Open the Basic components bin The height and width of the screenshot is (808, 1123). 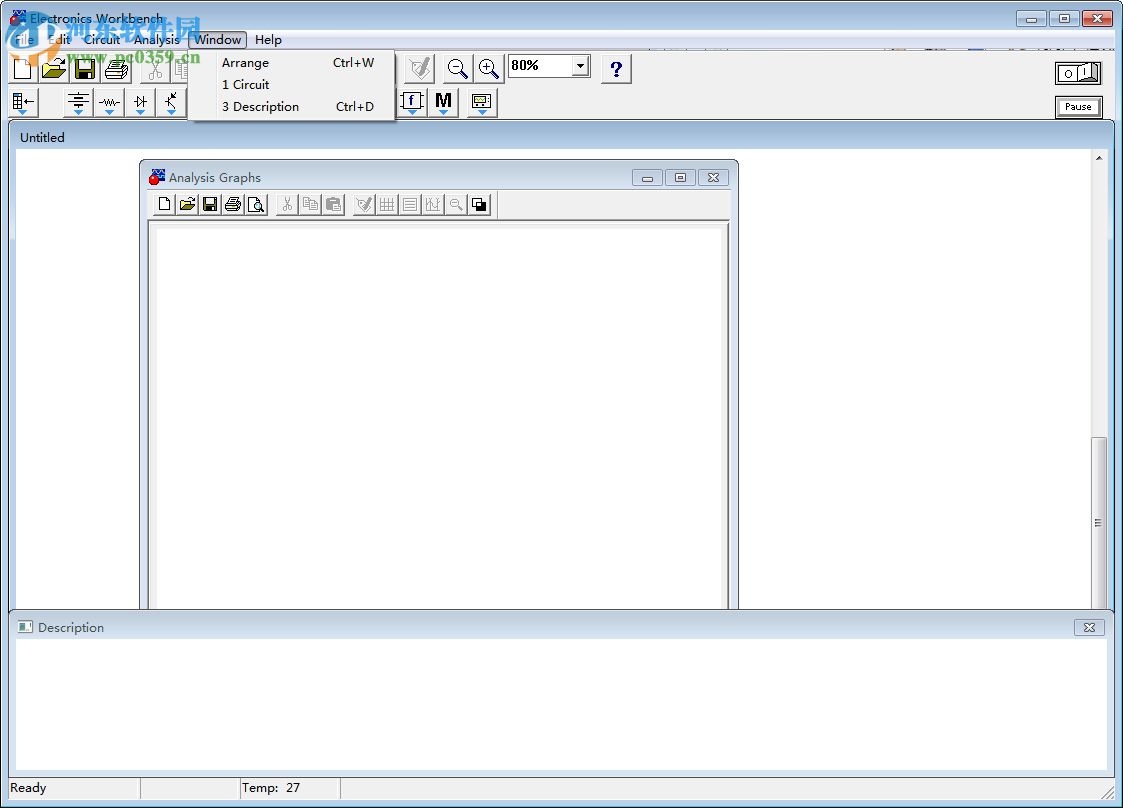pos(108,100)
